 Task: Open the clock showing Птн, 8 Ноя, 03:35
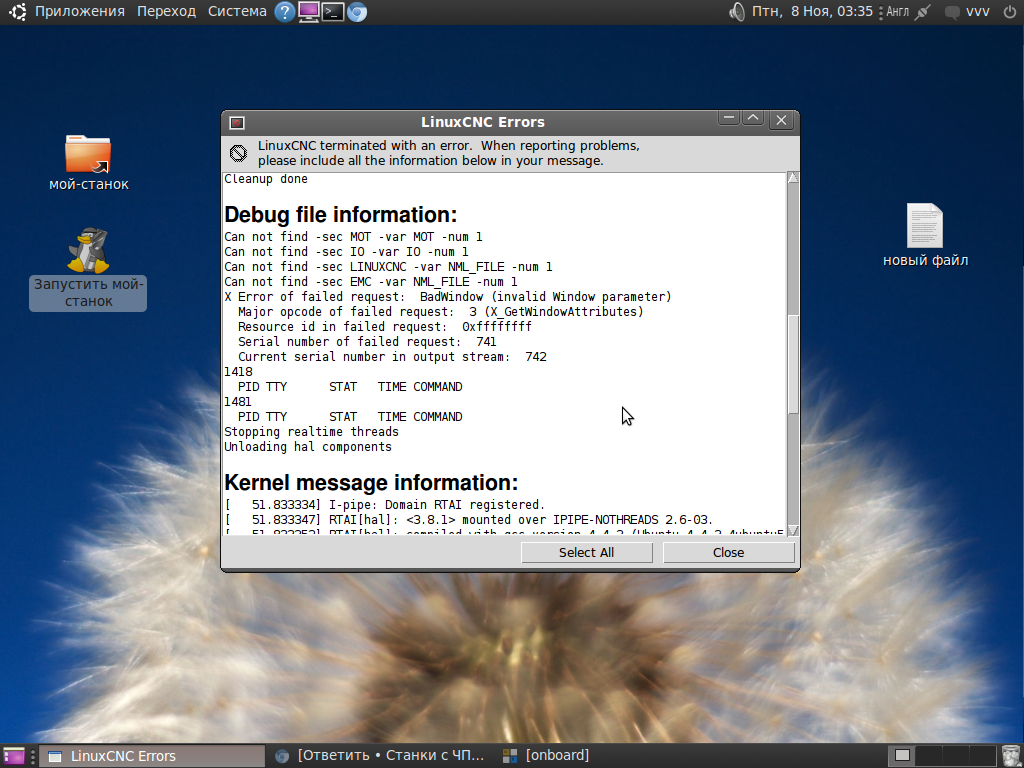pyautogui.click(x=812, y=12)
